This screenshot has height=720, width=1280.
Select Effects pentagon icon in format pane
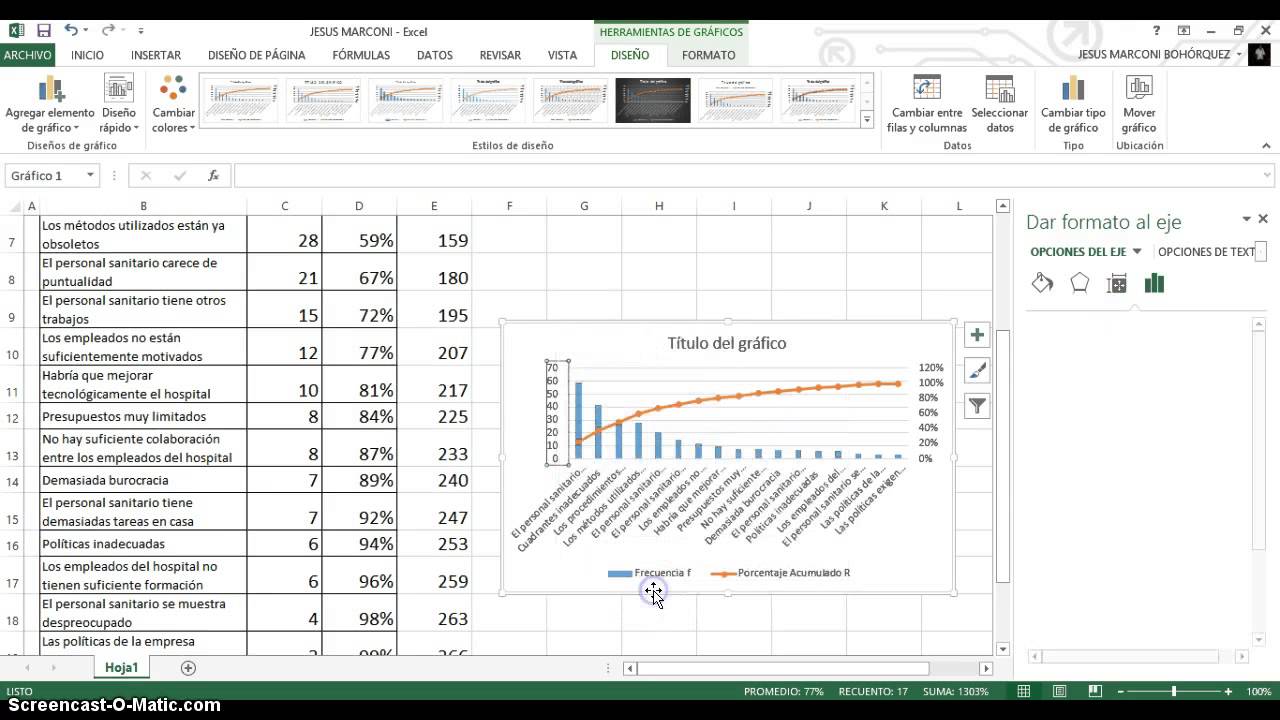point(1079,283)
